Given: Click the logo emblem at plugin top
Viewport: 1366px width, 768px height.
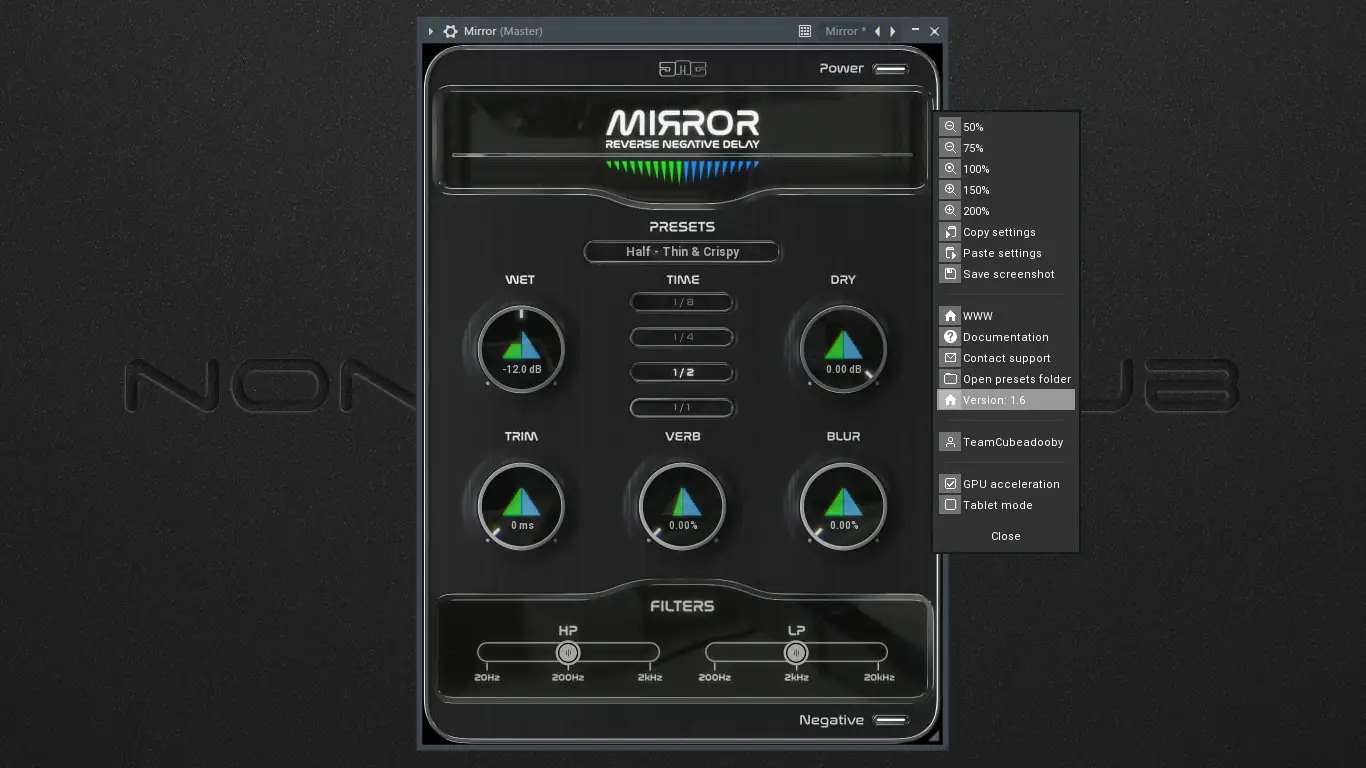Looking at the screenshot, I should coord(683,69).
